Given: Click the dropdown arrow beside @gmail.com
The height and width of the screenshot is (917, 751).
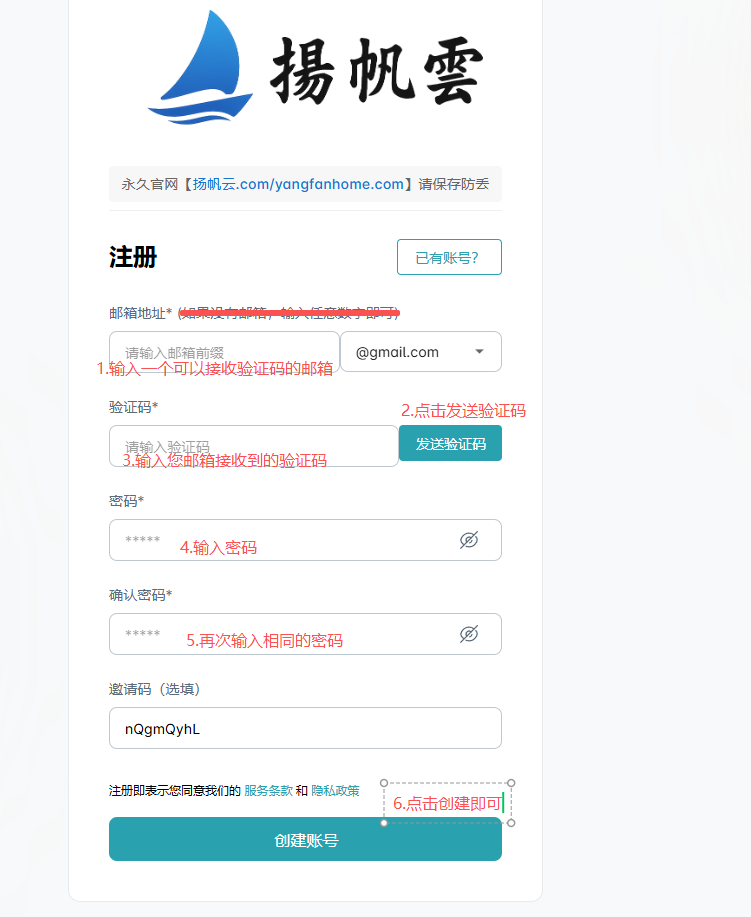Looking at the screenshot, I should point(480,351).
